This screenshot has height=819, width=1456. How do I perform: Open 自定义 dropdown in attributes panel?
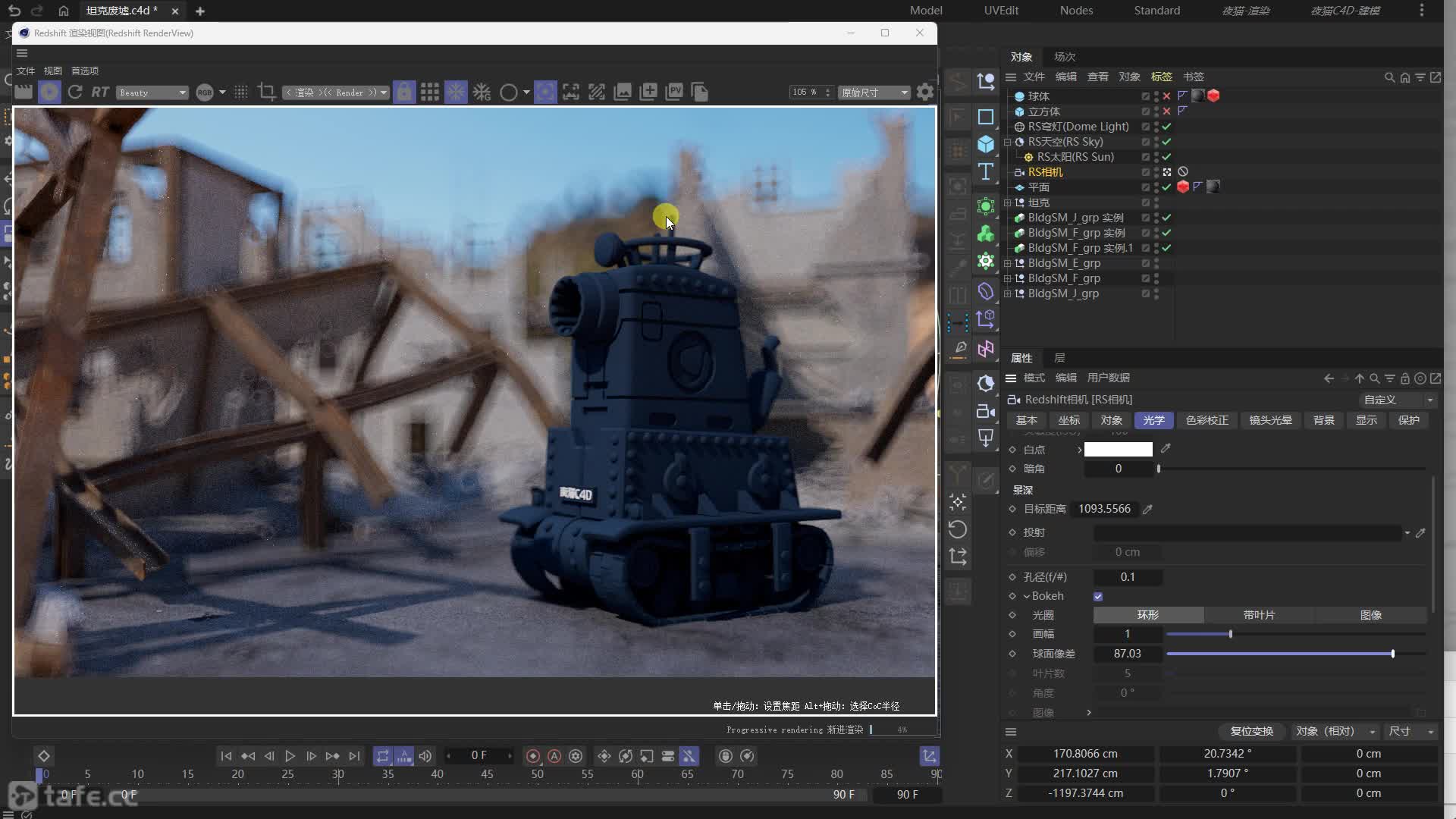(x=1398, y=400)
